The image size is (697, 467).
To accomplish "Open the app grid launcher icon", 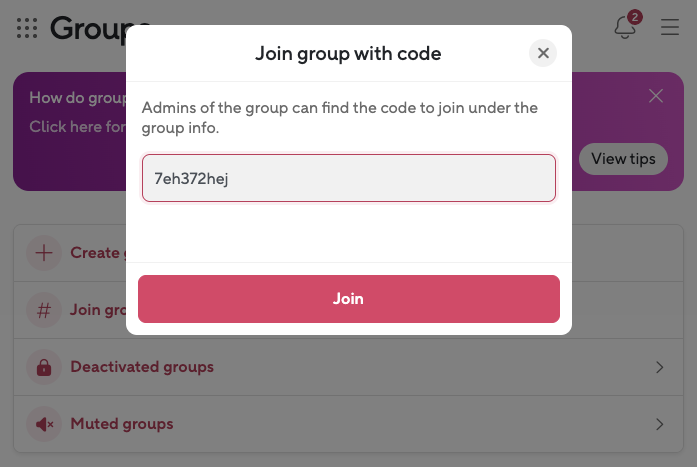I will click(x=27, y=28).
